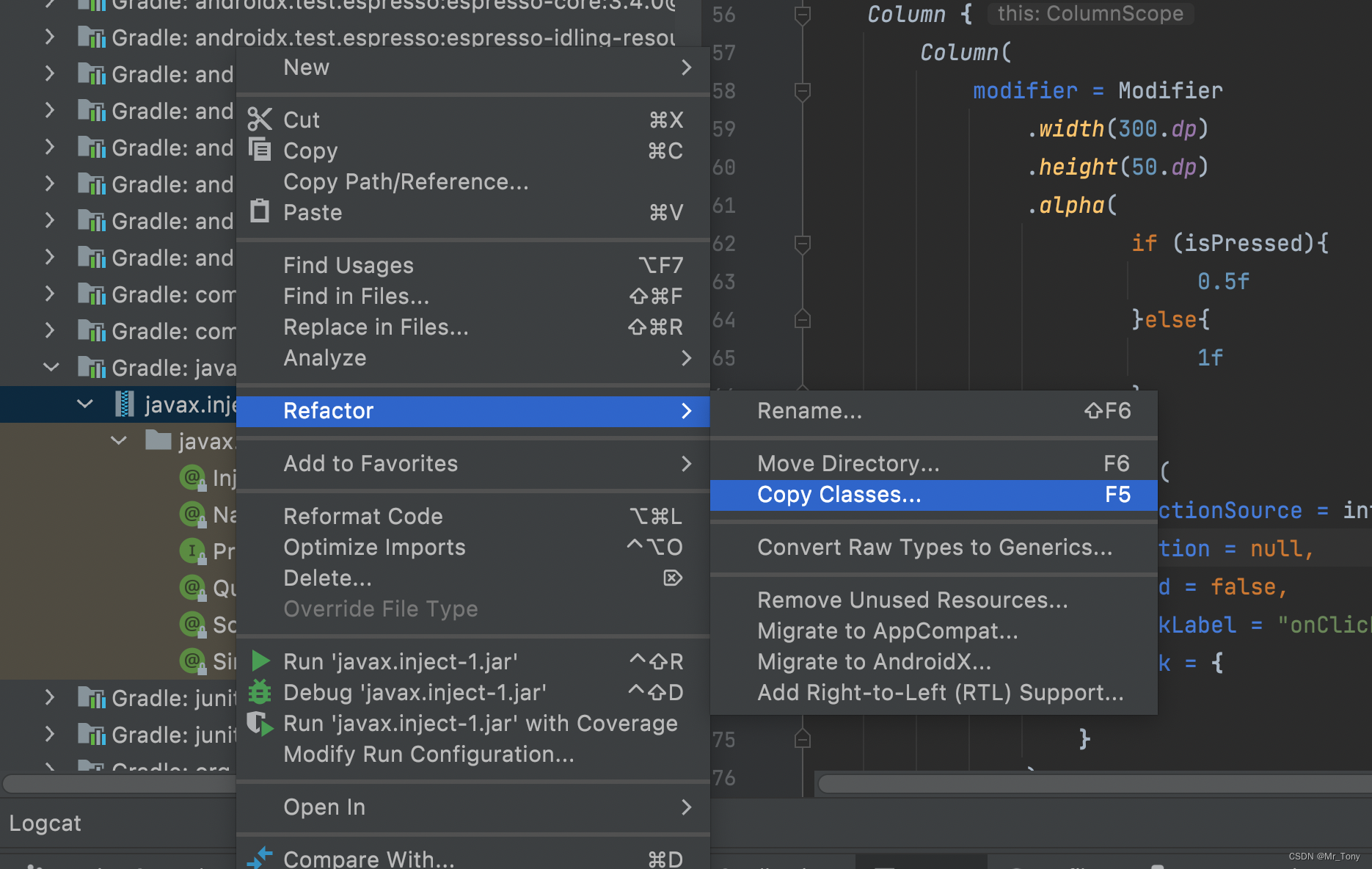Click the Debug bug icon
Screen dimensions: 1372x869
260,691
